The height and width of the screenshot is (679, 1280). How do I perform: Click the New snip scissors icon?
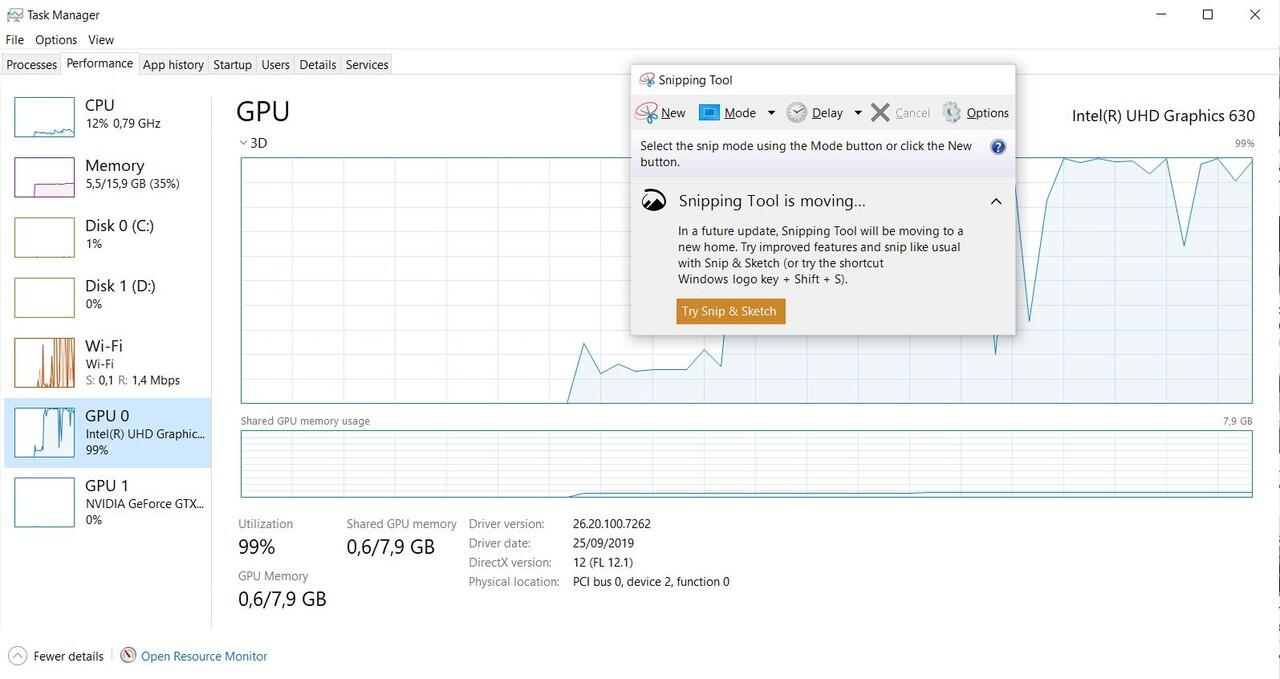click(647, 113)
